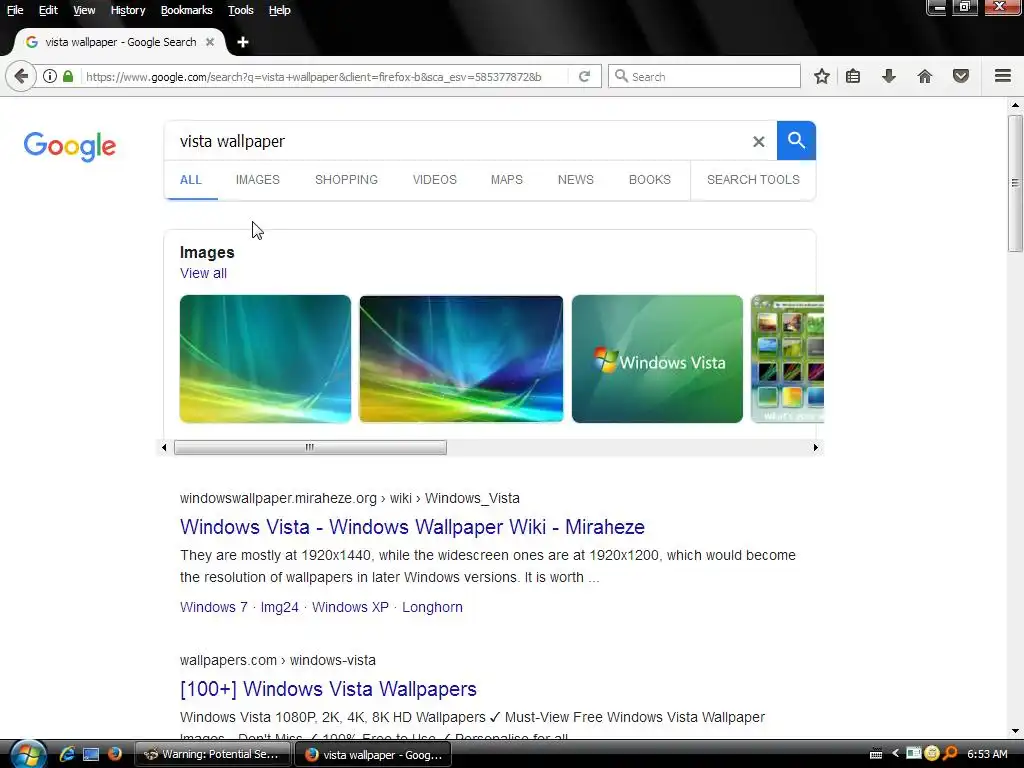Viewport: 1024px width, 768px height.
Task: Open a new tab with plus icon
Action: coord(243,42)
